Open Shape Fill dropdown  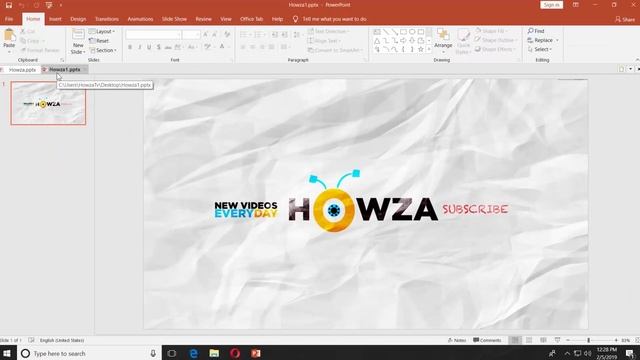491,31
